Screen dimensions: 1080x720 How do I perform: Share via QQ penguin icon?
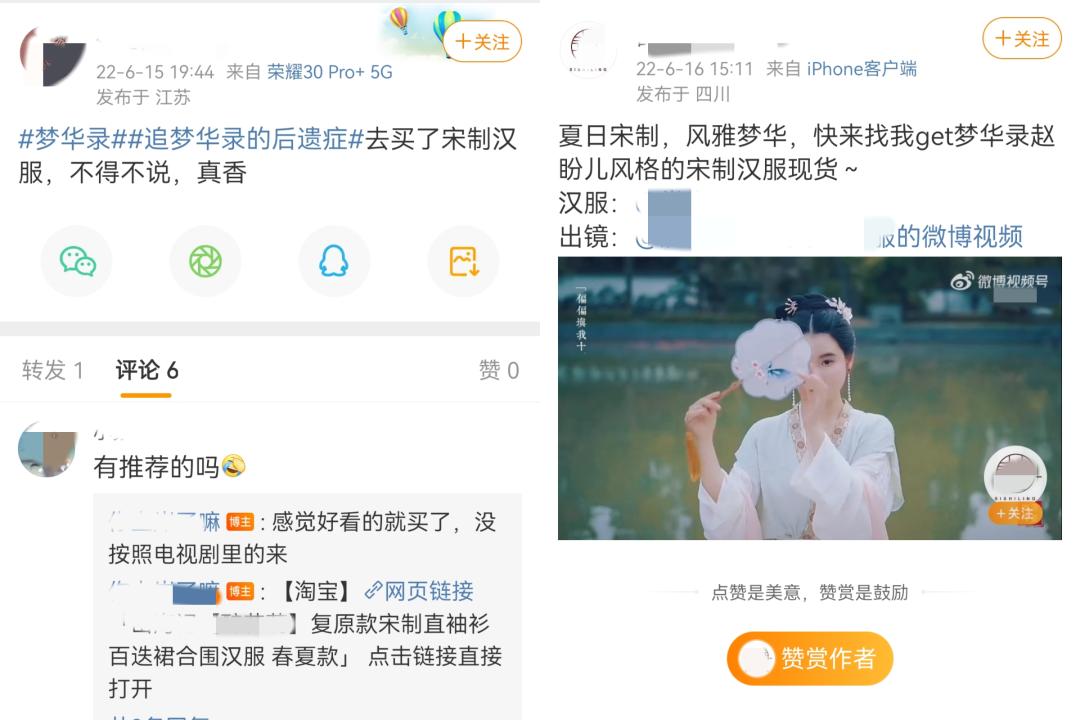tap(334, 262)
